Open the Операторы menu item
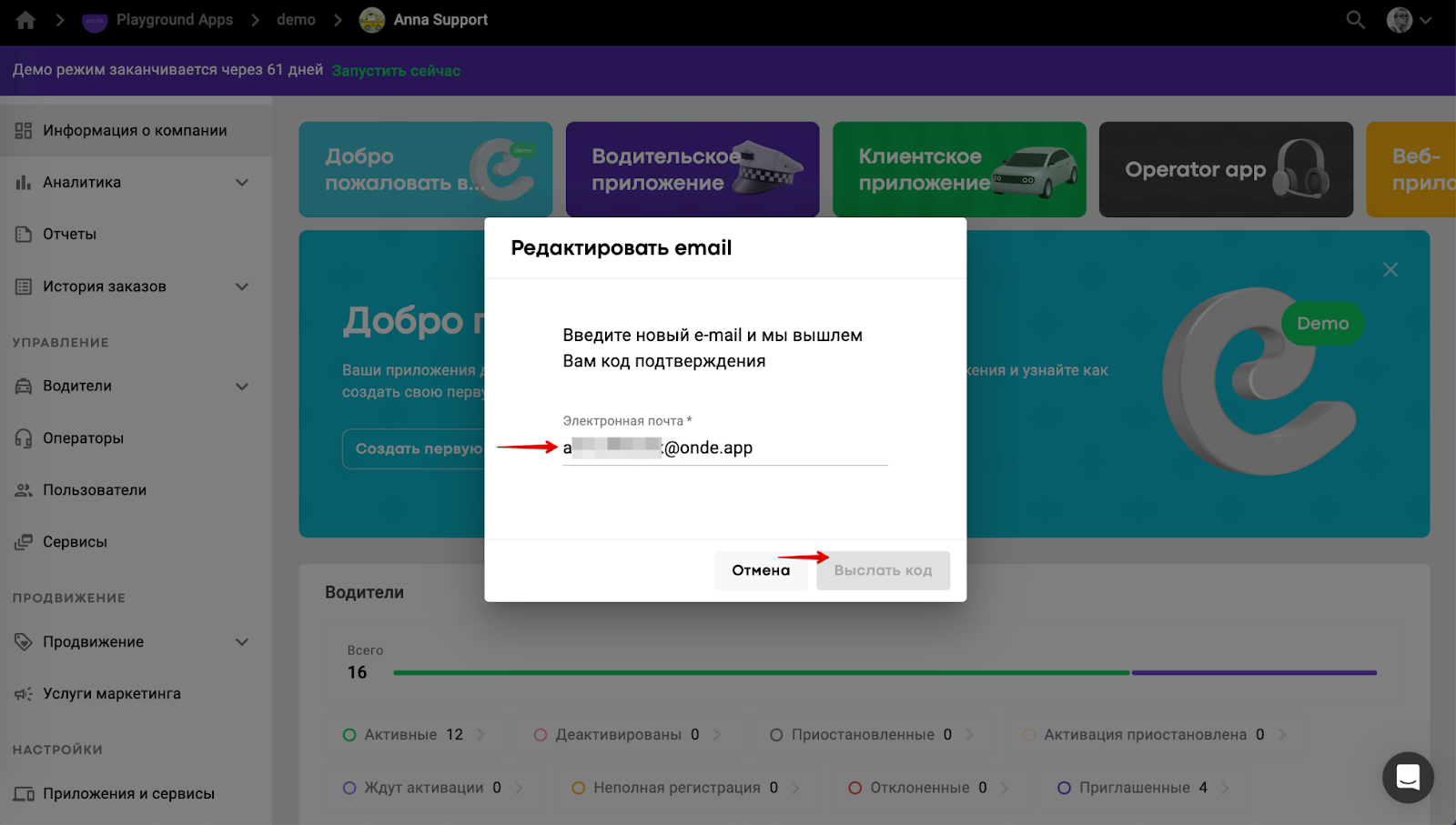This screenshot has width=1456, height=825. [136, 438]
